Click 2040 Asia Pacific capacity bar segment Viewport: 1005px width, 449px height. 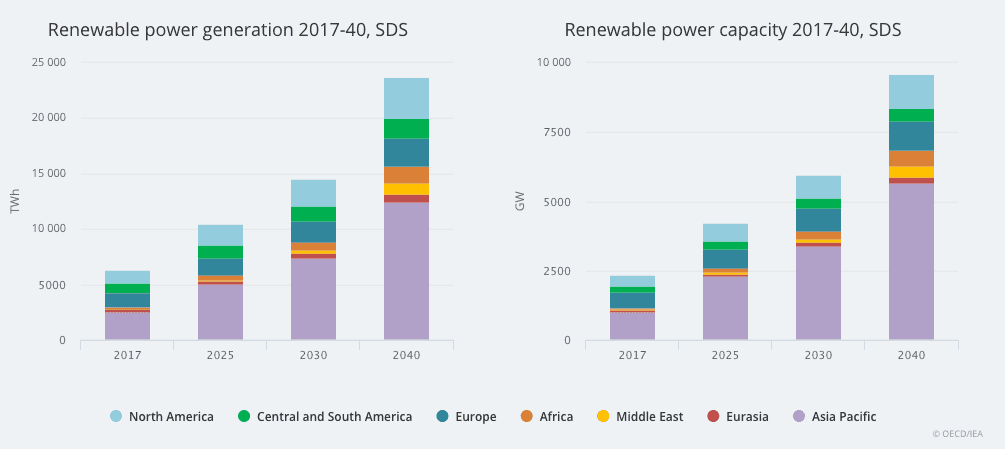click(x=911, y=261)
